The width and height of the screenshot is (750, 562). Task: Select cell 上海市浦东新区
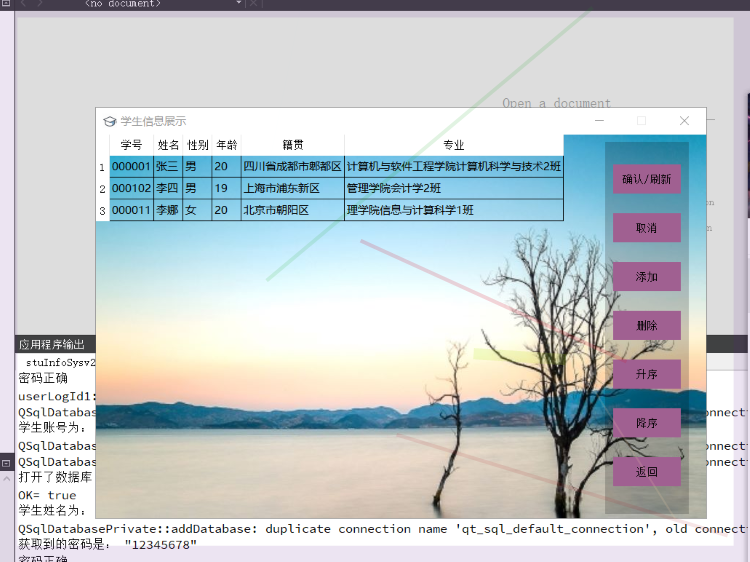tap(293, 188)
